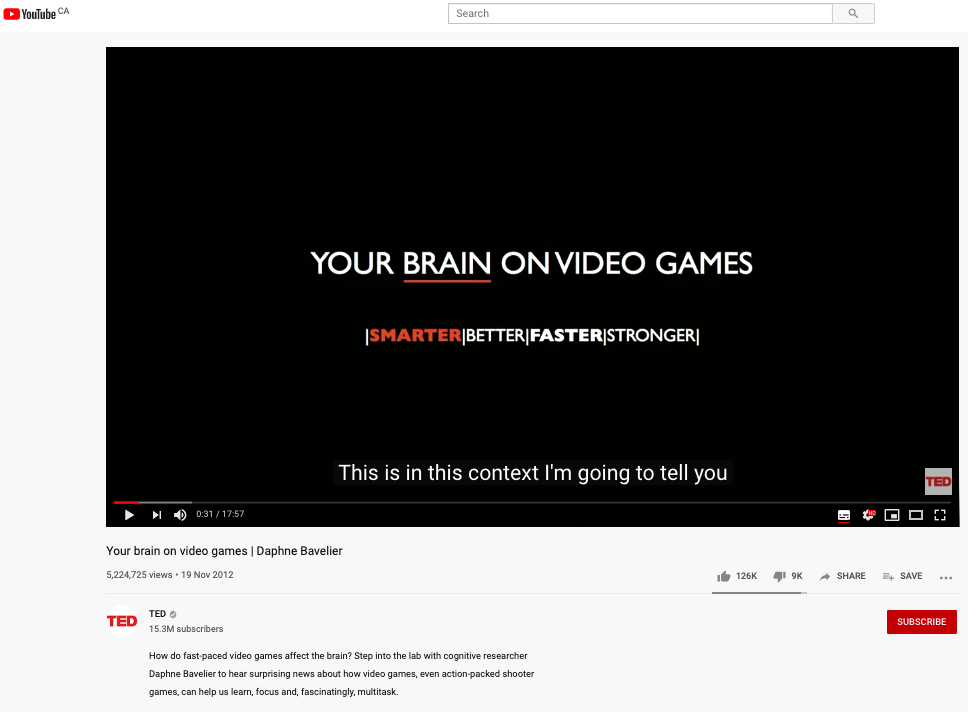The height and width of the screenshot is (712, 968).
Task: Click the video title text
Action: 224,551
